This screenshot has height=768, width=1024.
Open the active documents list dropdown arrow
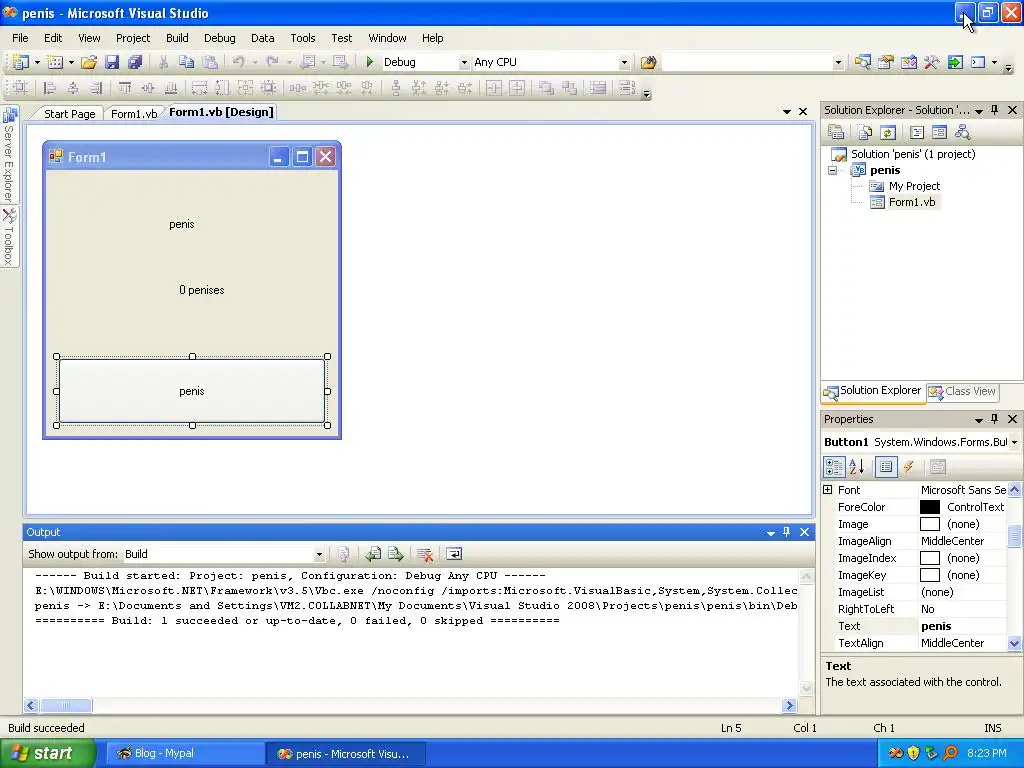coord(787,112)
